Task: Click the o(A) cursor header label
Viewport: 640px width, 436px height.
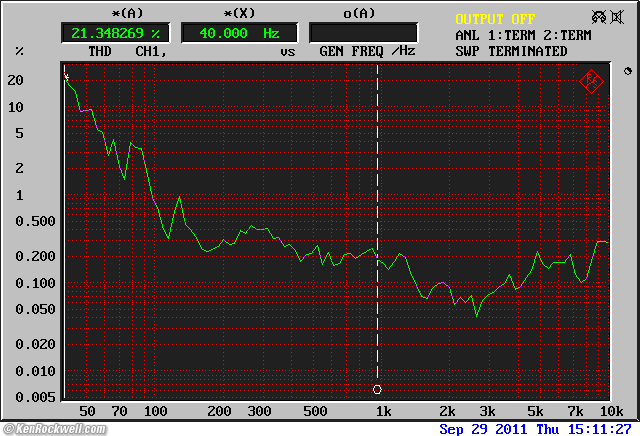Action: [359, 13]
